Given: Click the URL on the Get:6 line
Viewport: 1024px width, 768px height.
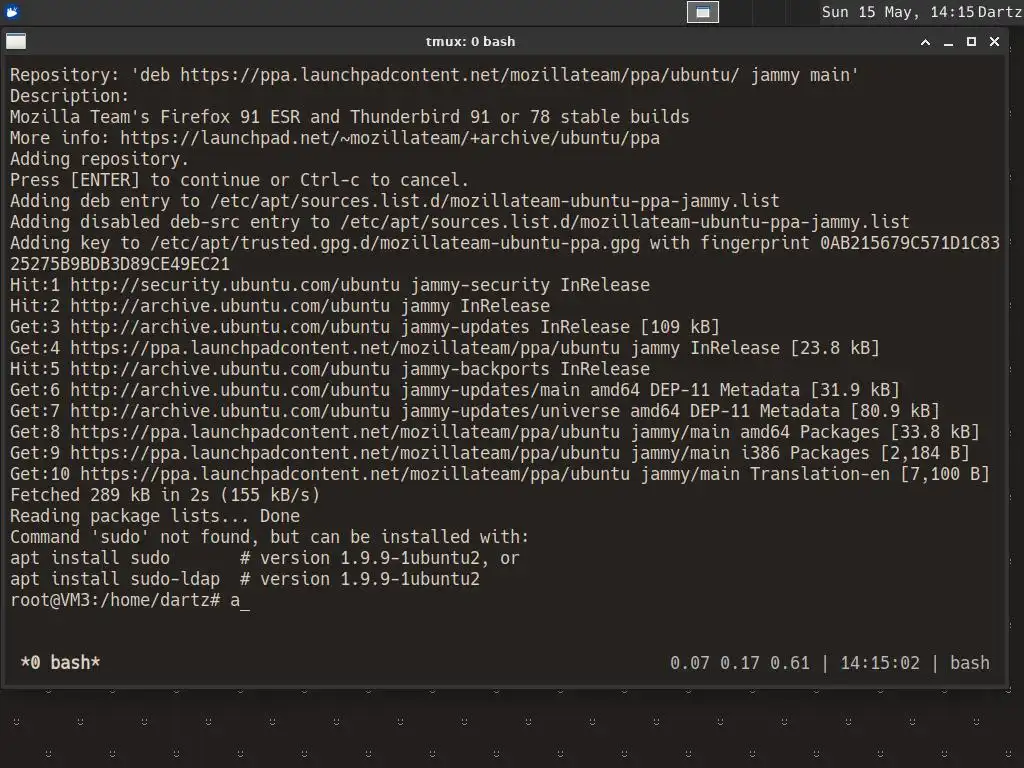Looking at the screenshot, I should click(230, 390).
